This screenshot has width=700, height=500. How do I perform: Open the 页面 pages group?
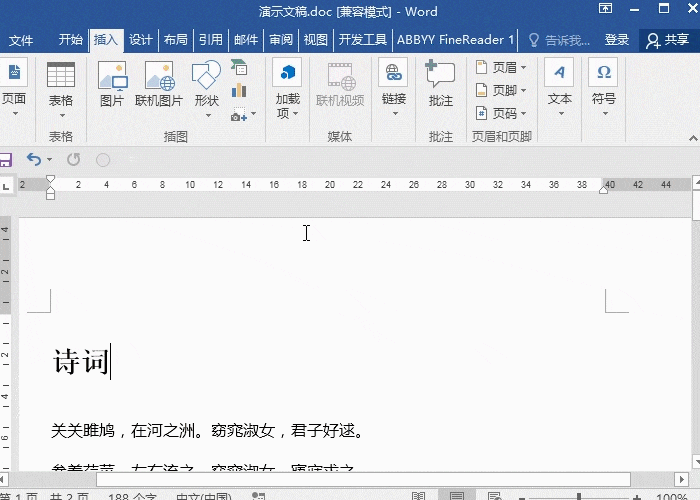click(x=13, y=88)
